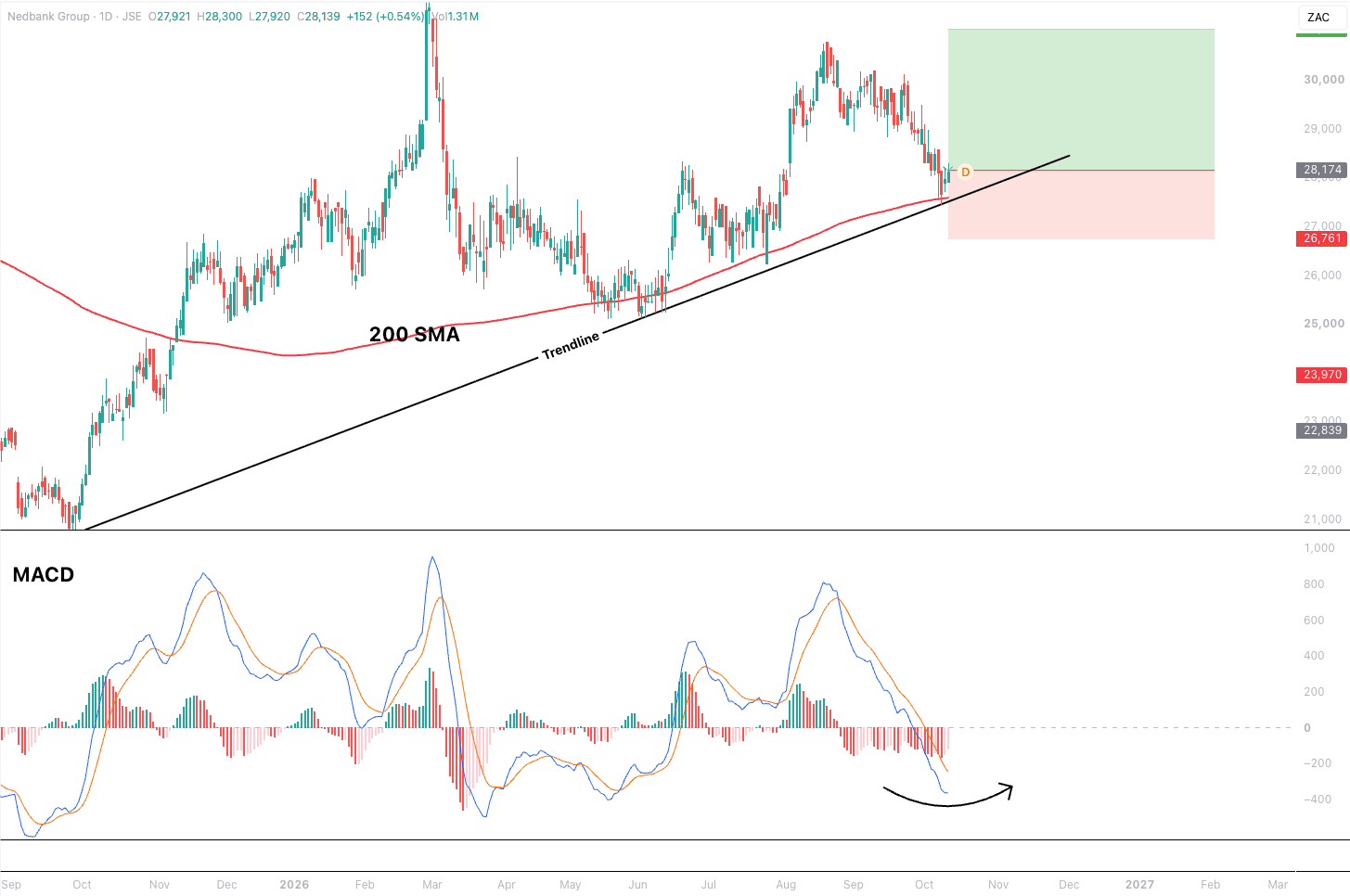Click the 25,000 price axis label
1350x896 pixels.
(1324, 324)
